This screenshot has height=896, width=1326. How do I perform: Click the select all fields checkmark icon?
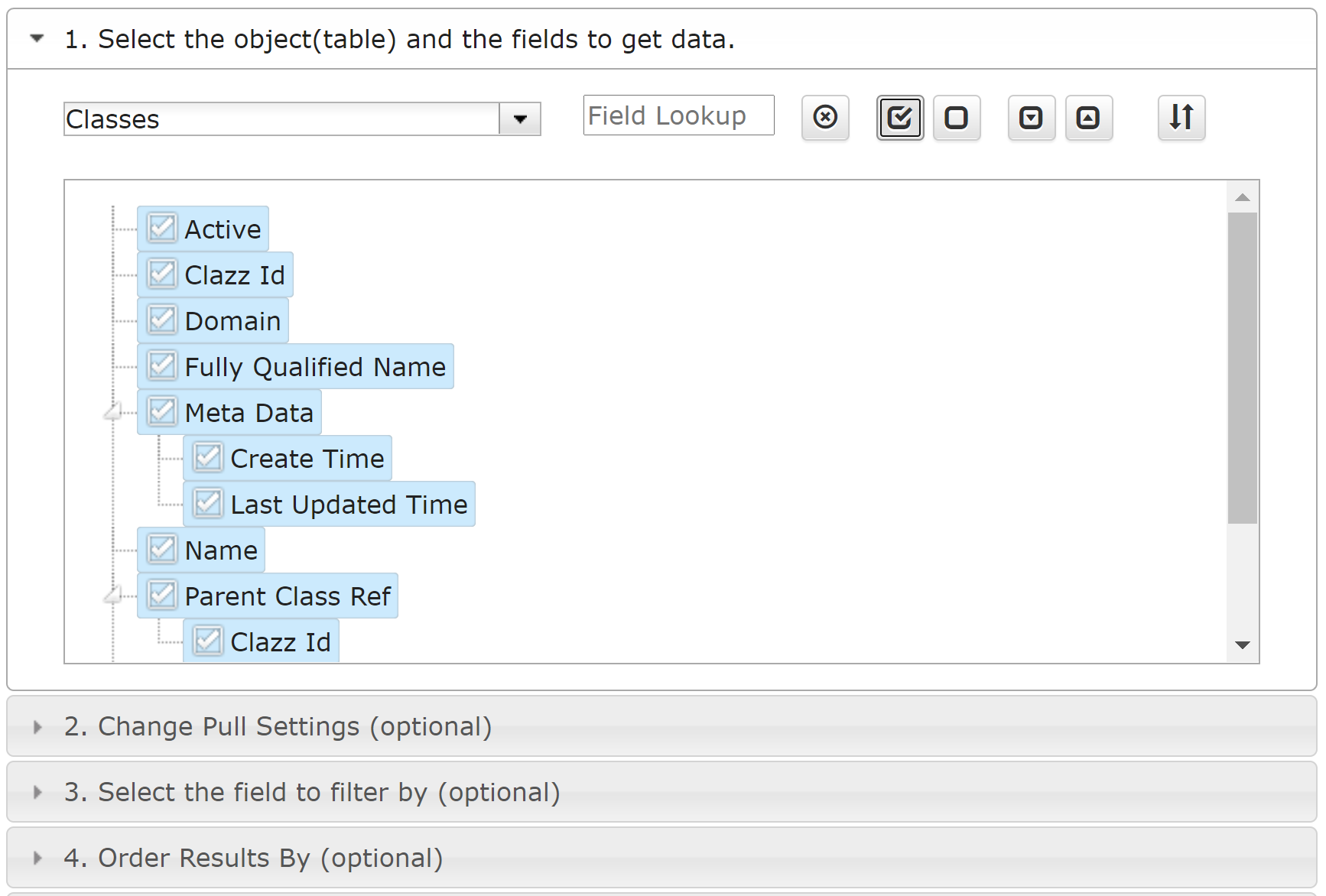point(900,118)
